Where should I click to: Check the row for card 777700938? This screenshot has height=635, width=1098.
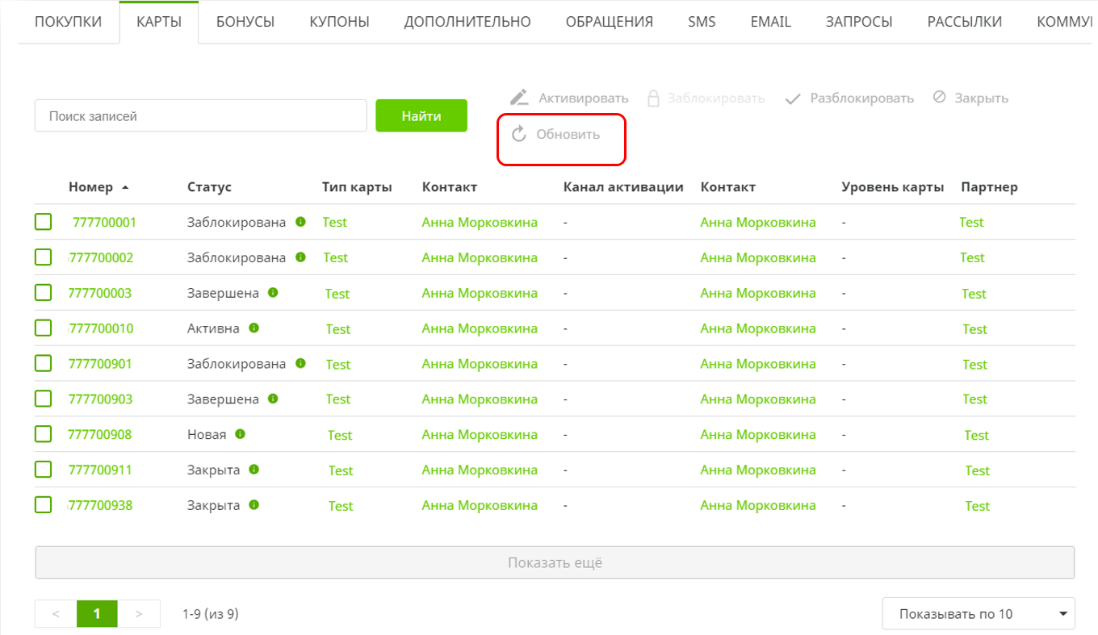click(x=43, y=505)
